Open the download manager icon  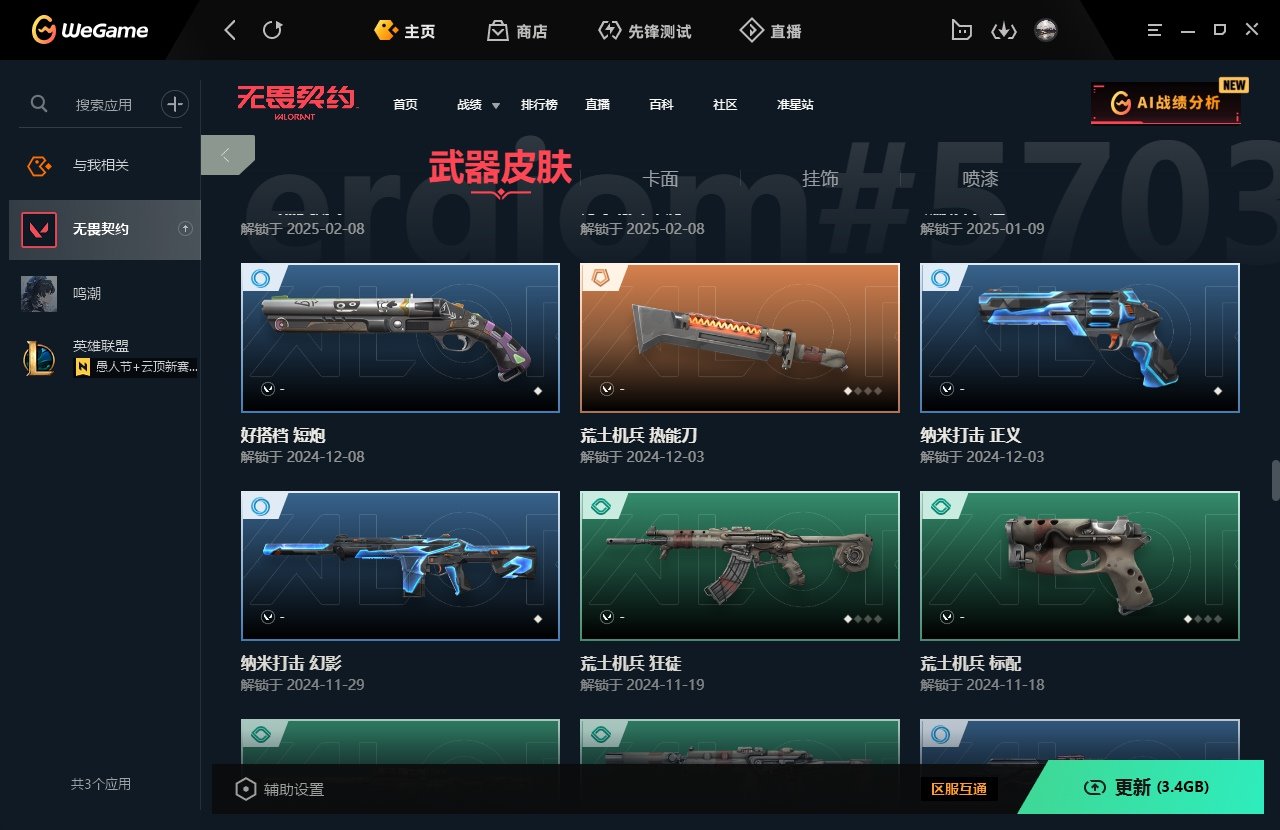1003,31
